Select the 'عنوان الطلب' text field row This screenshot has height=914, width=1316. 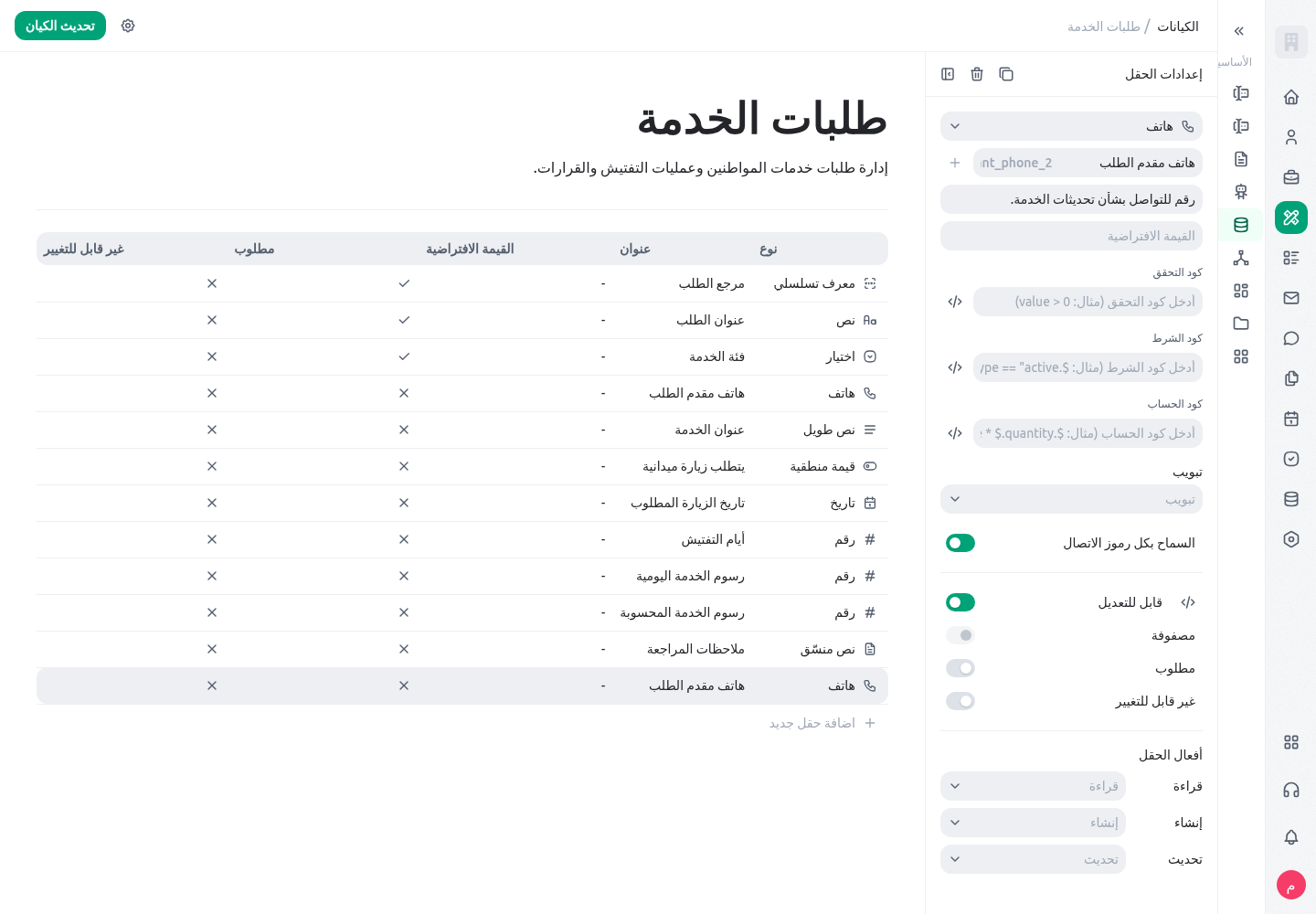(x=462, y=320)
